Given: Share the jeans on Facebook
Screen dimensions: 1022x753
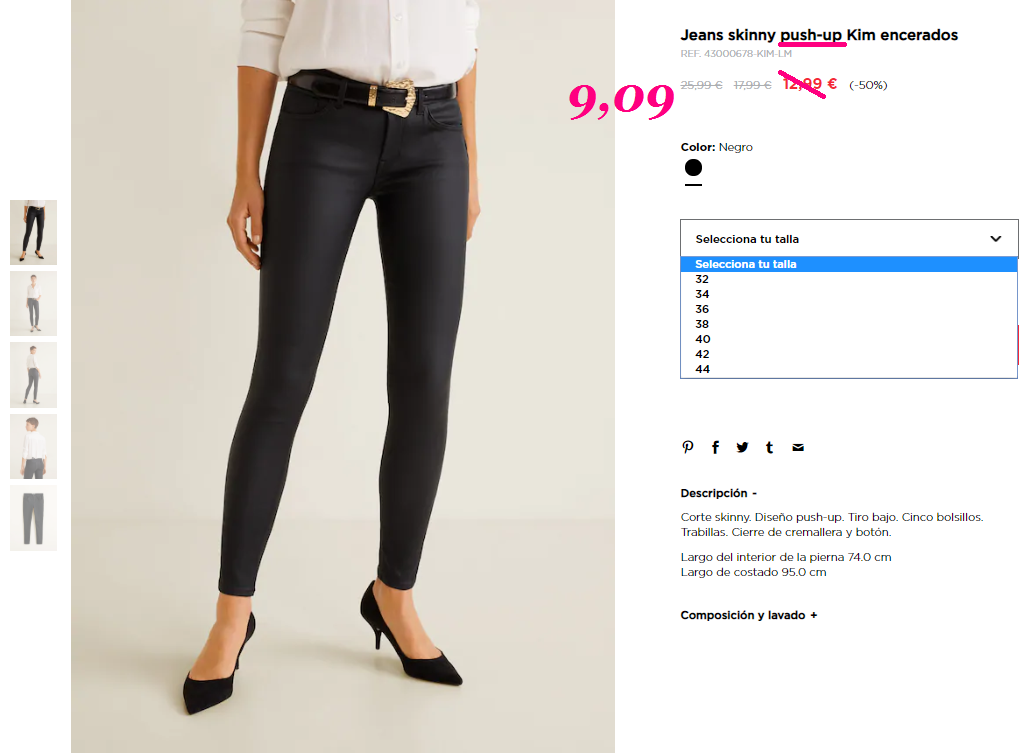Looking at the screenshot, I should pos(715,447).
